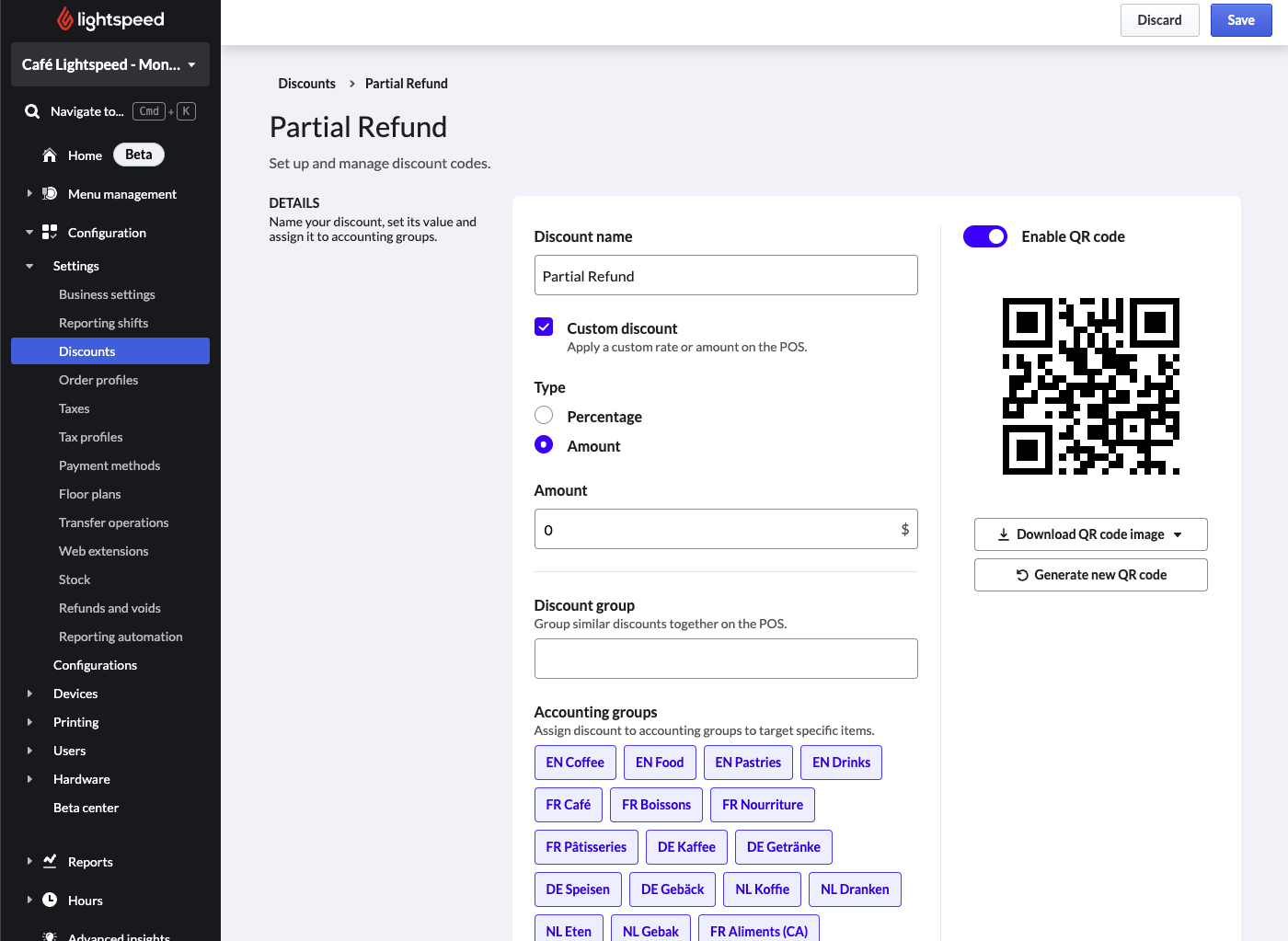Click the Discount group input field
The height and width of the screenshot is (941, 1288).
(725, 659)
